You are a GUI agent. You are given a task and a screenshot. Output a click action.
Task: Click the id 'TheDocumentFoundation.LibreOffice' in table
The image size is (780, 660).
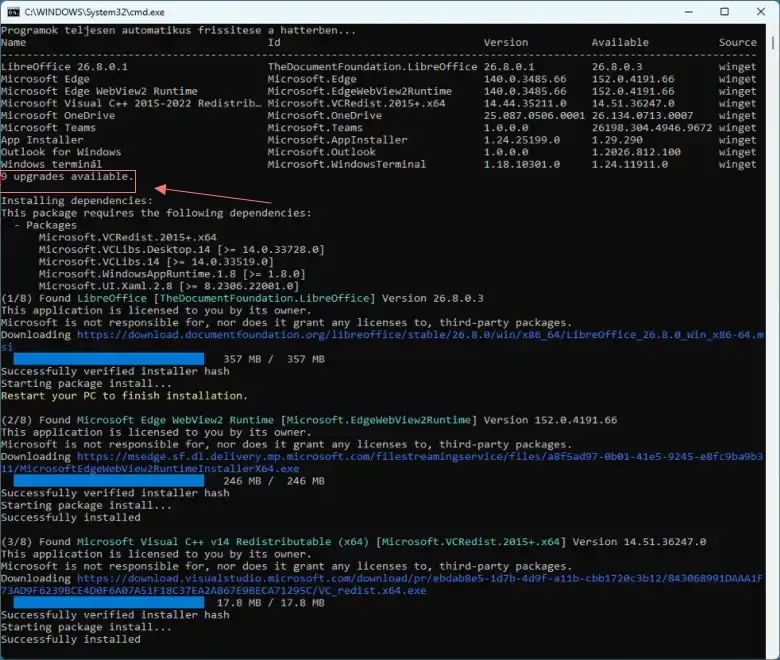pyautogui.click(x=372, y=67)
